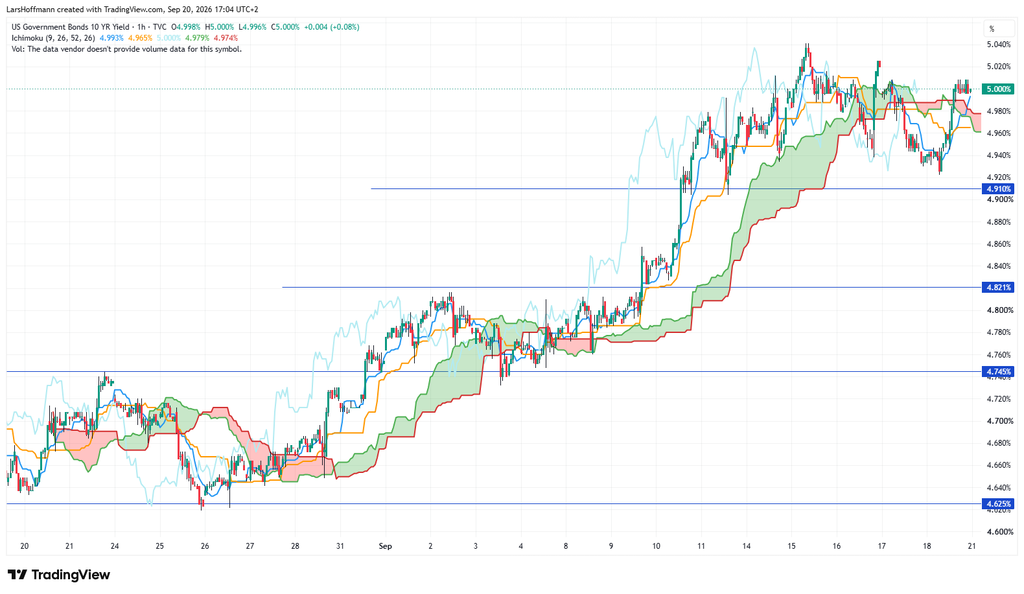1024x594 pixels.
Task: Click the red 4.974% leading span value
Action: 225,38
